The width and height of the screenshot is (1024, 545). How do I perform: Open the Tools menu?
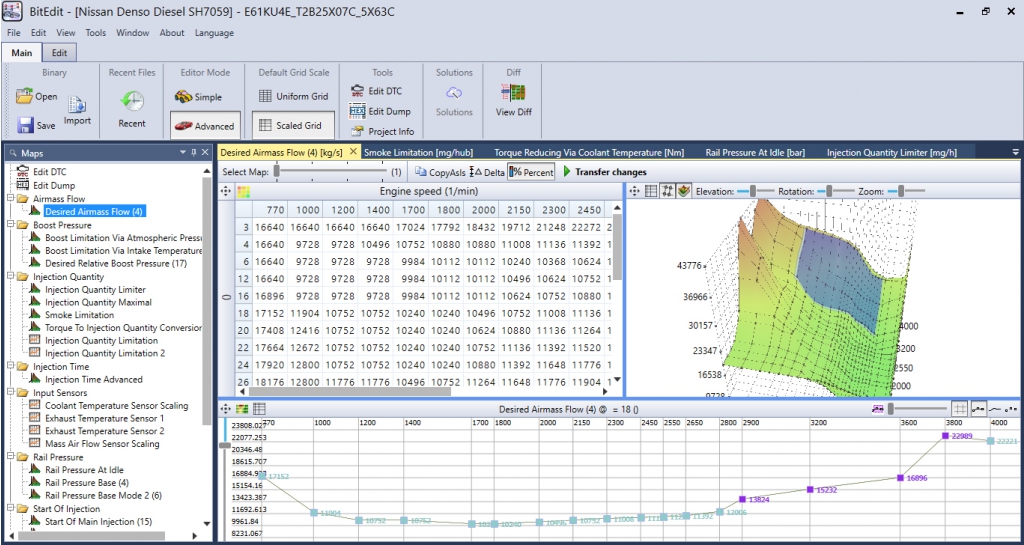[95, 33]
